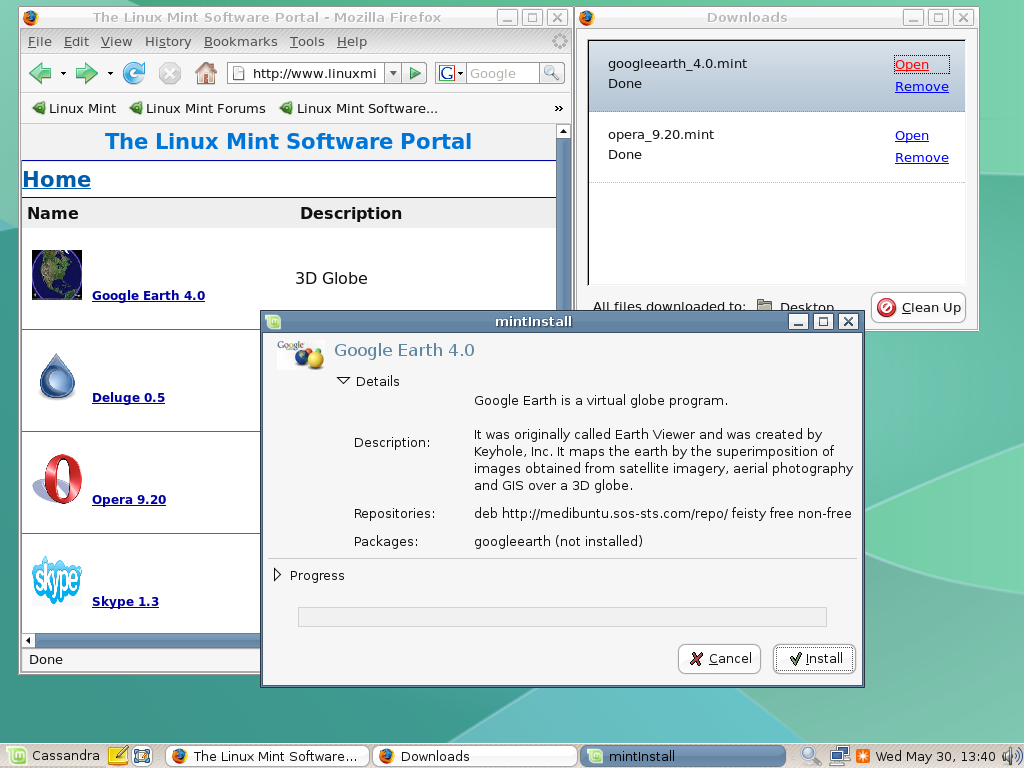Image resolution: width=1024 pixels, height=768 pixels.
Task: Open the Bookmarks menu in Firefox
Action: [240, 42]
